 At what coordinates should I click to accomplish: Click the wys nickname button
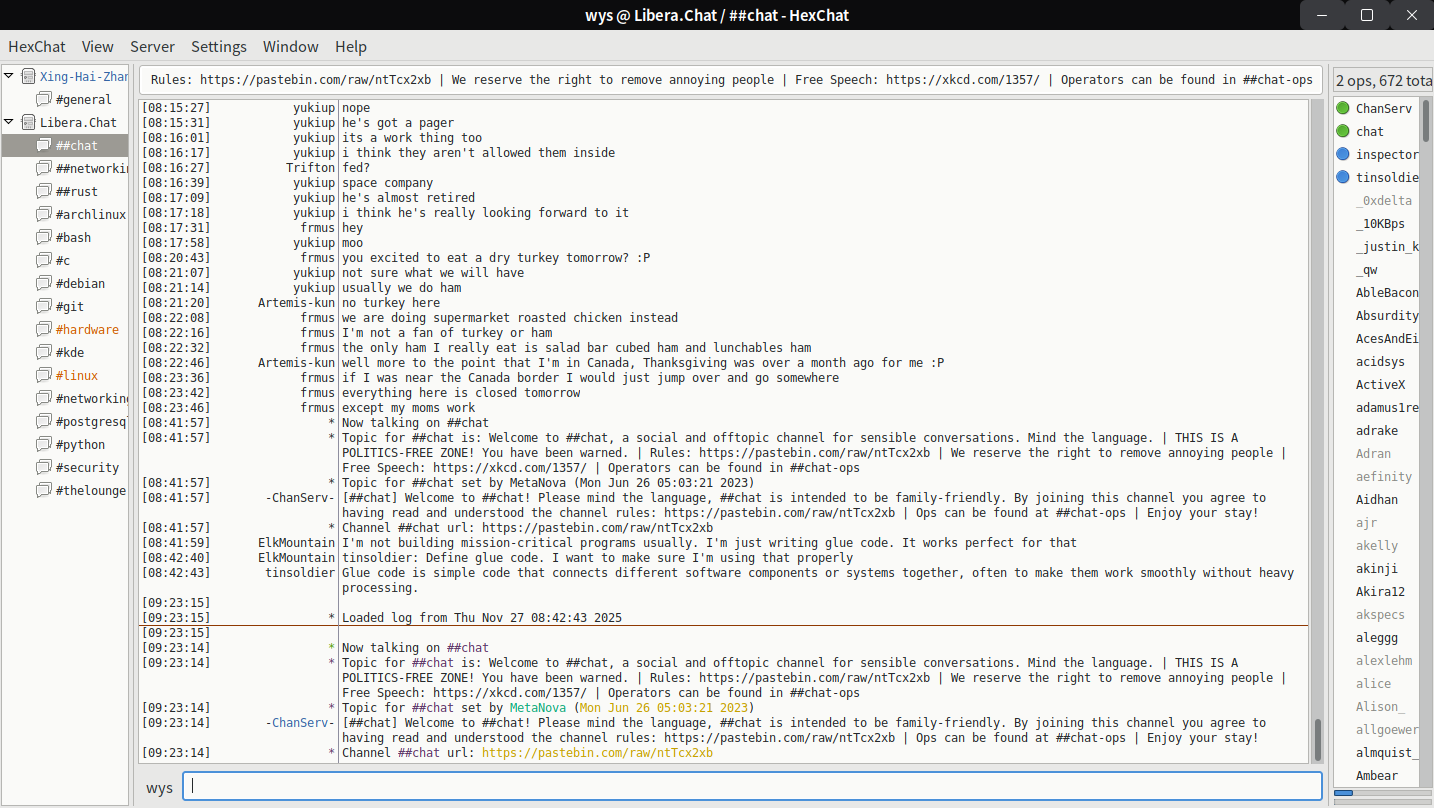(159, 787)
